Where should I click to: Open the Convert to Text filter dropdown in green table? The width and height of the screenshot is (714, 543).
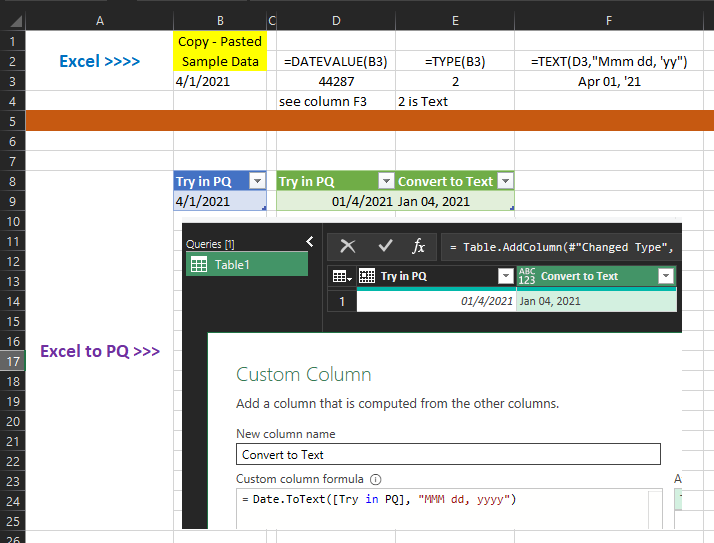click(505, 181)
